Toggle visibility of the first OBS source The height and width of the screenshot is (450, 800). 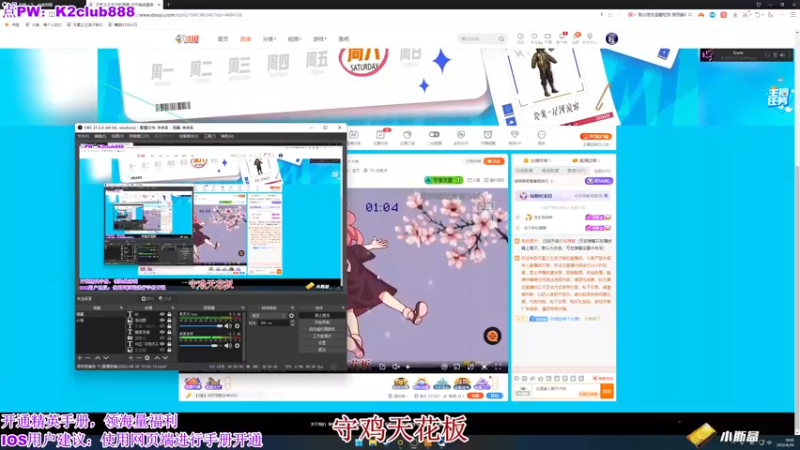click(162, 314)
